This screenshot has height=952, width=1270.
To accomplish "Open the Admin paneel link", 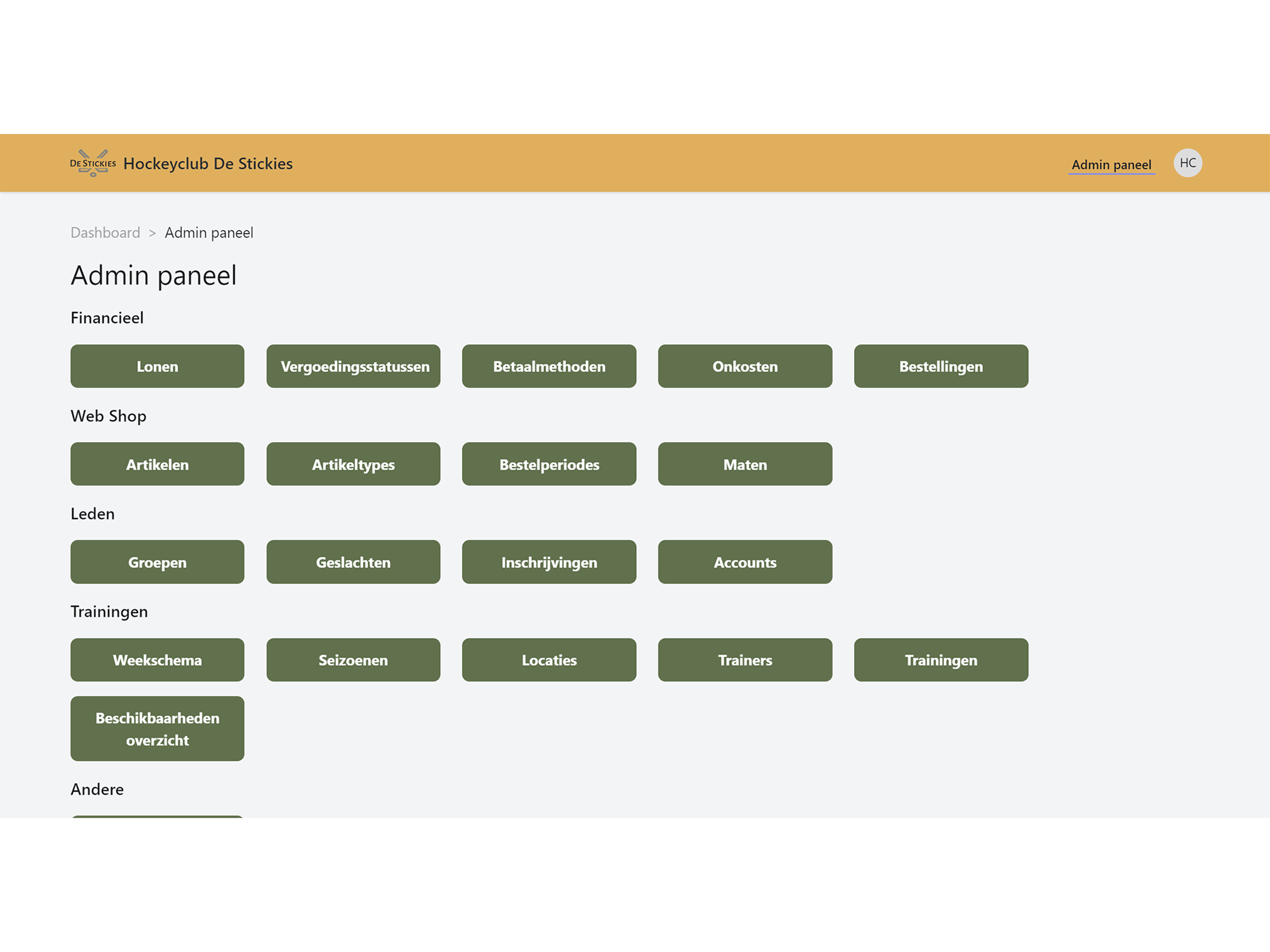I will [1111, 164].
